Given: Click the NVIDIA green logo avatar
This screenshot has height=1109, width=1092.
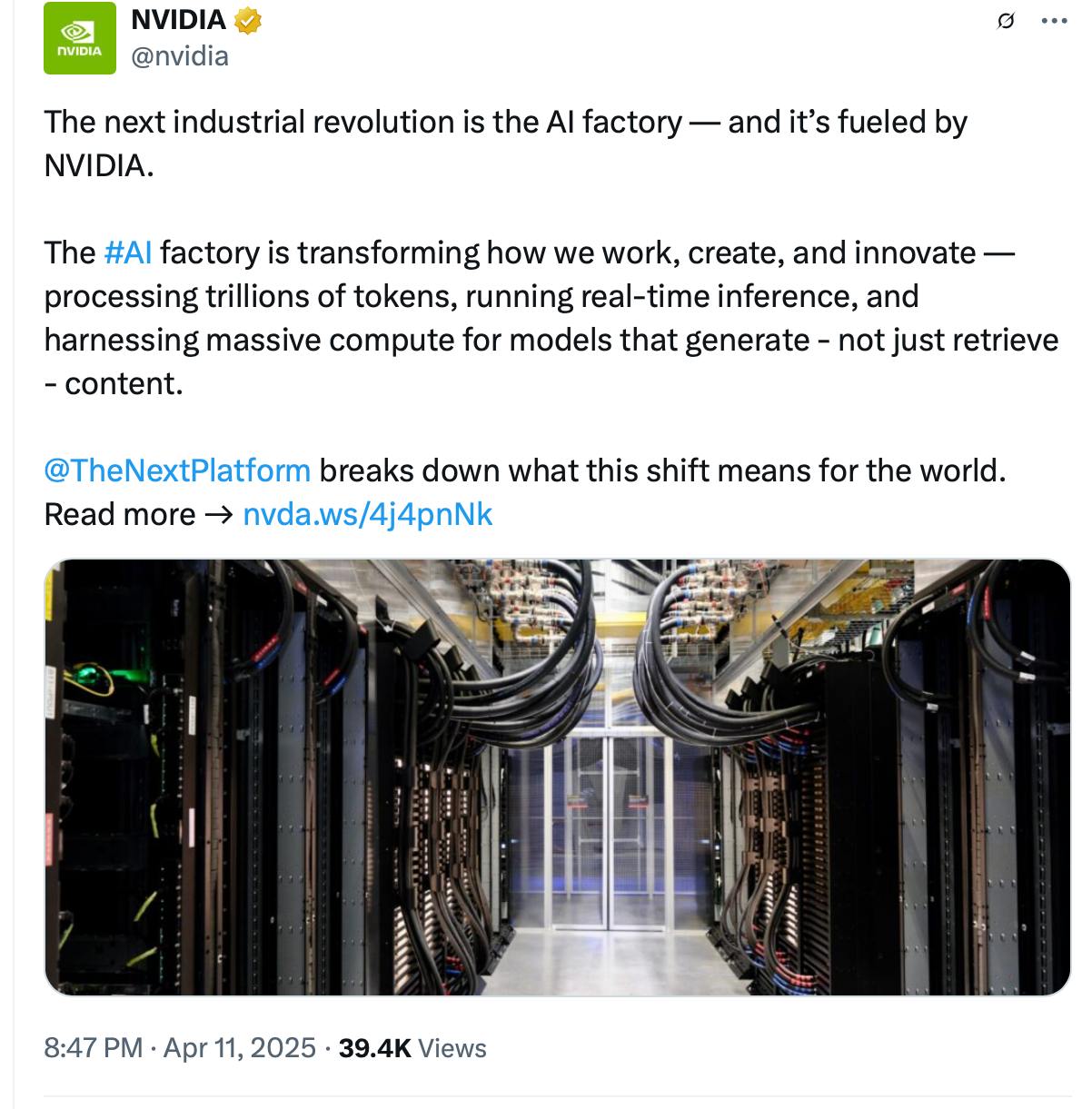Looking at the screenshot, I should pyautogui.click(x=80, y=38).
